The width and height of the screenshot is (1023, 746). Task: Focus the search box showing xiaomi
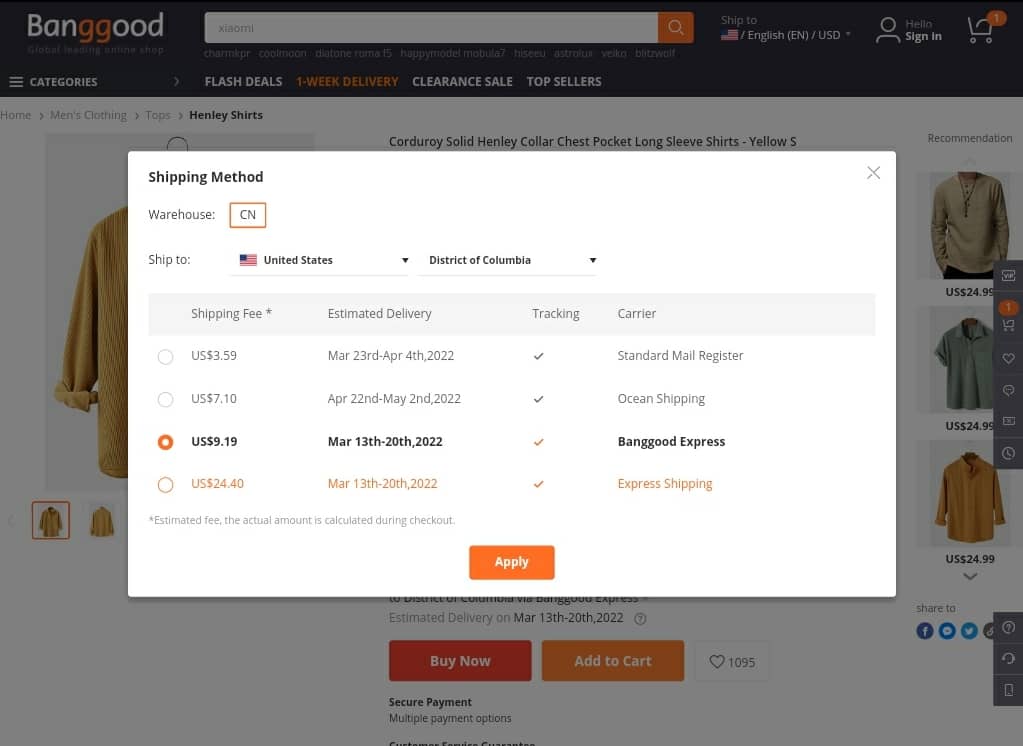coord(431,27)
